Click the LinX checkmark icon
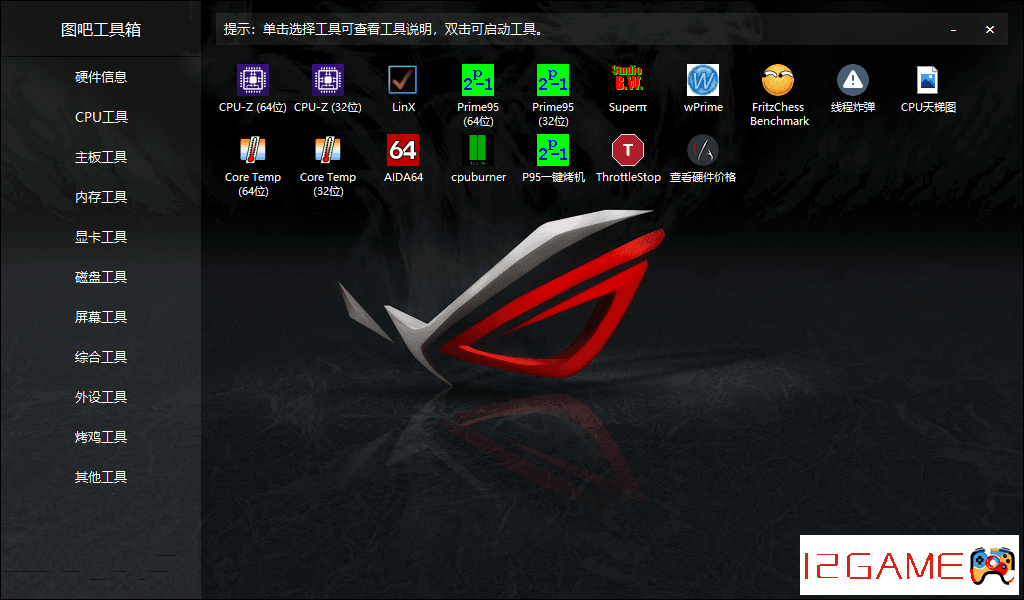Screen dimensions: 1024x600 403,80
